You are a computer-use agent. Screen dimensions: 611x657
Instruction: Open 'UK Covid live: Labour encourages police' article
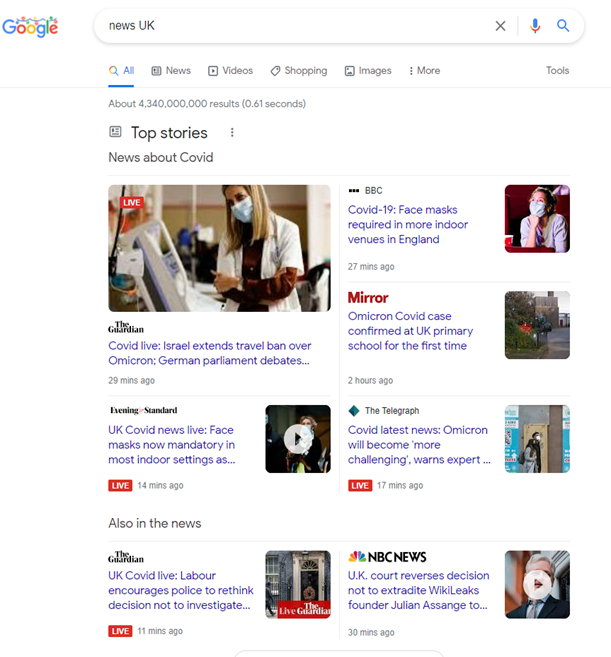pyautogui.click(x=181, y=590)
